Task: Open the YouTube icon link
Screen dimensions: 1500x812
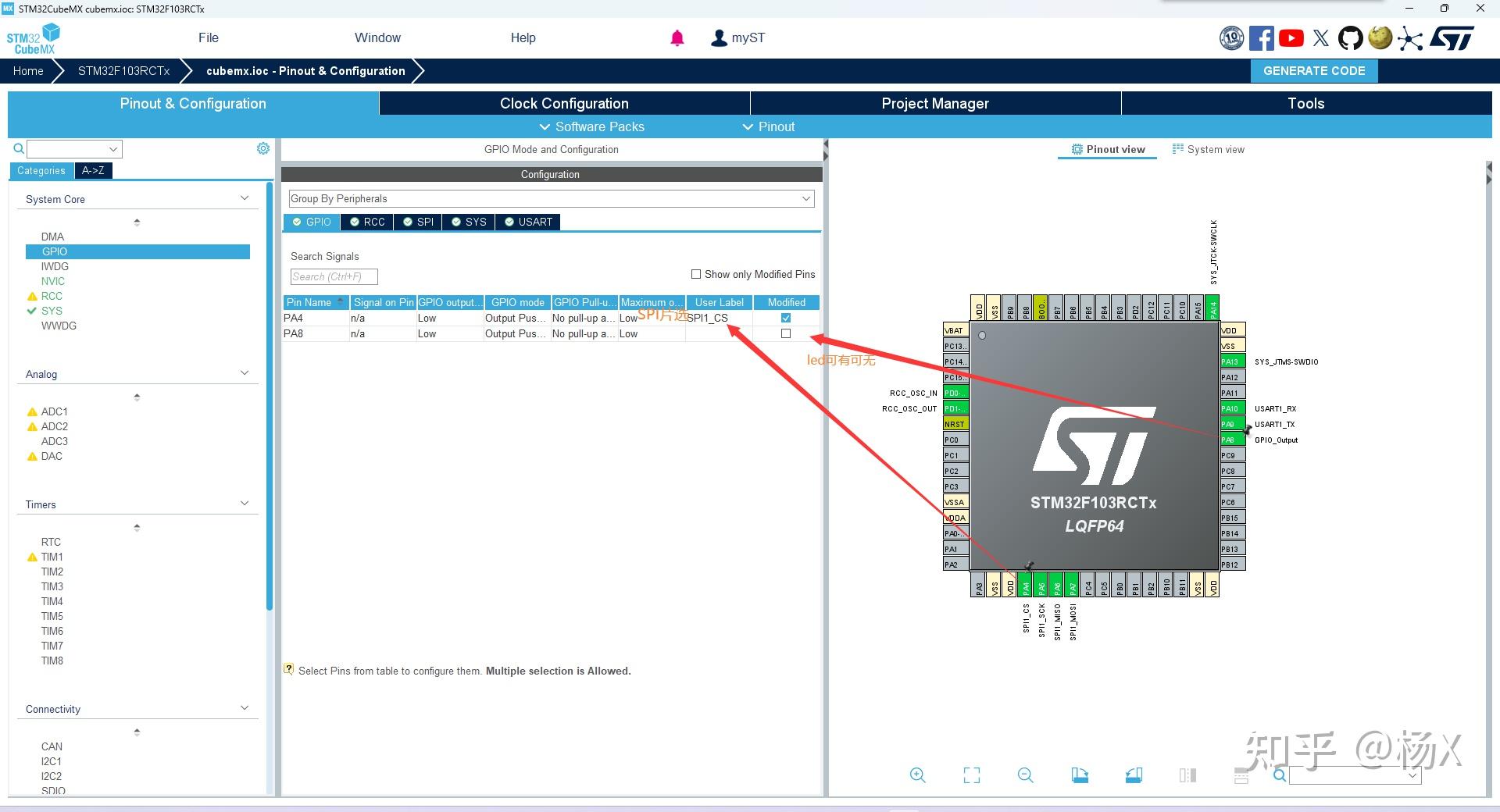Action: 1291,38
